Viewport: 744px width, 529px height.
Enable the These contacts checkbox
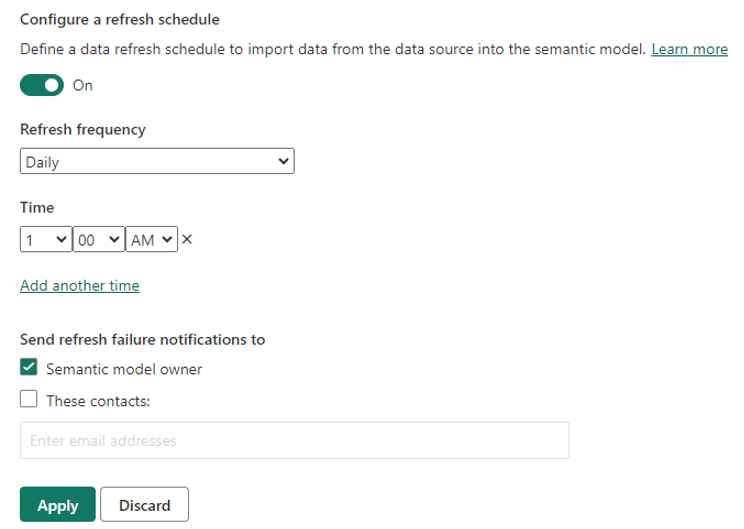coord(29,400)
